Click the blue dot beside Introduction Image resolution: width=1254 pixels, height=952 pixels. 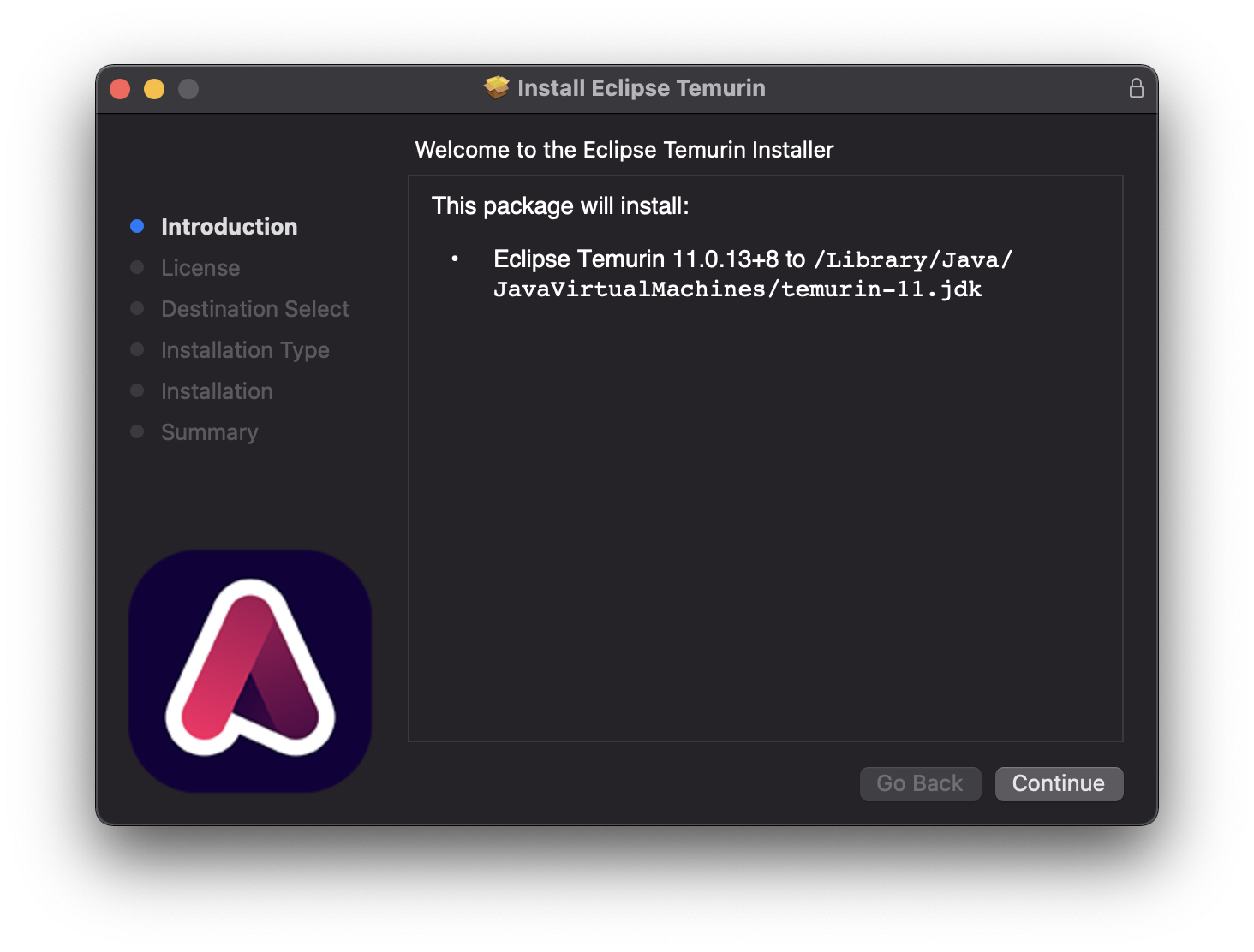pos(137,226)
